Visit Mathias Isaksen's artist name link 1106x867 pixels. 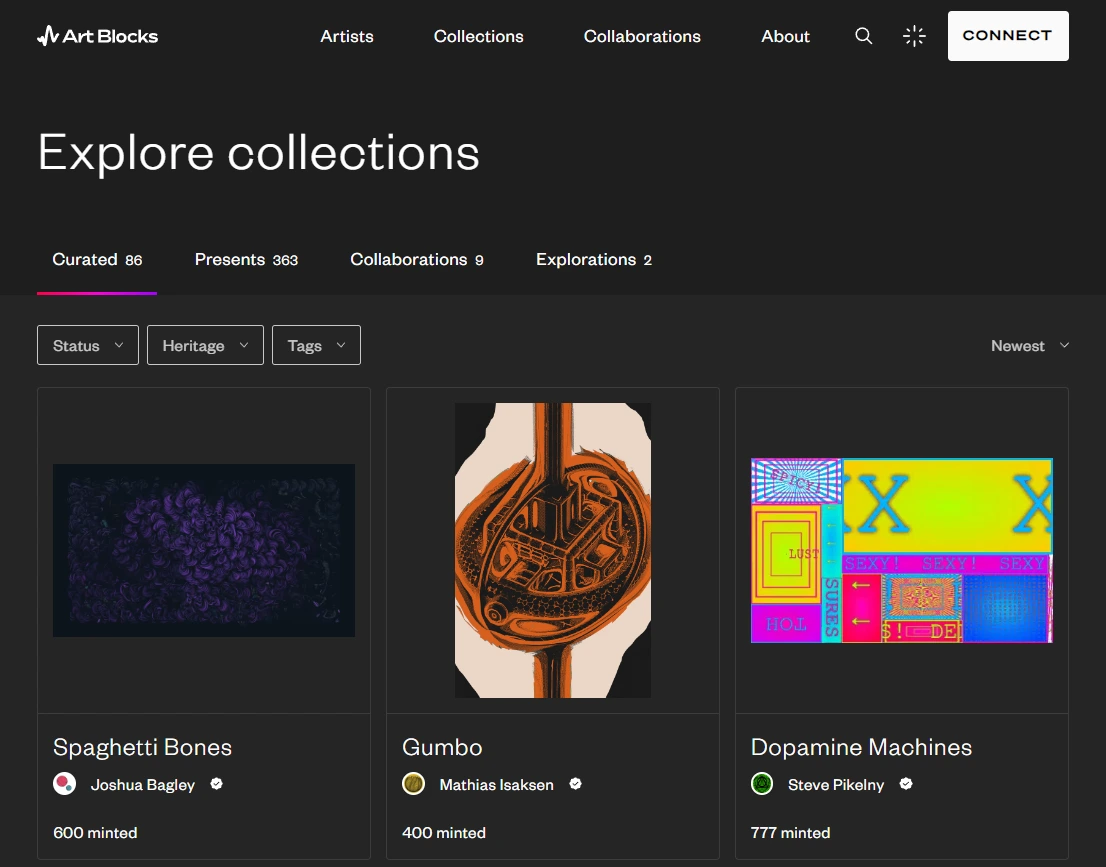[x=497, y=784]
